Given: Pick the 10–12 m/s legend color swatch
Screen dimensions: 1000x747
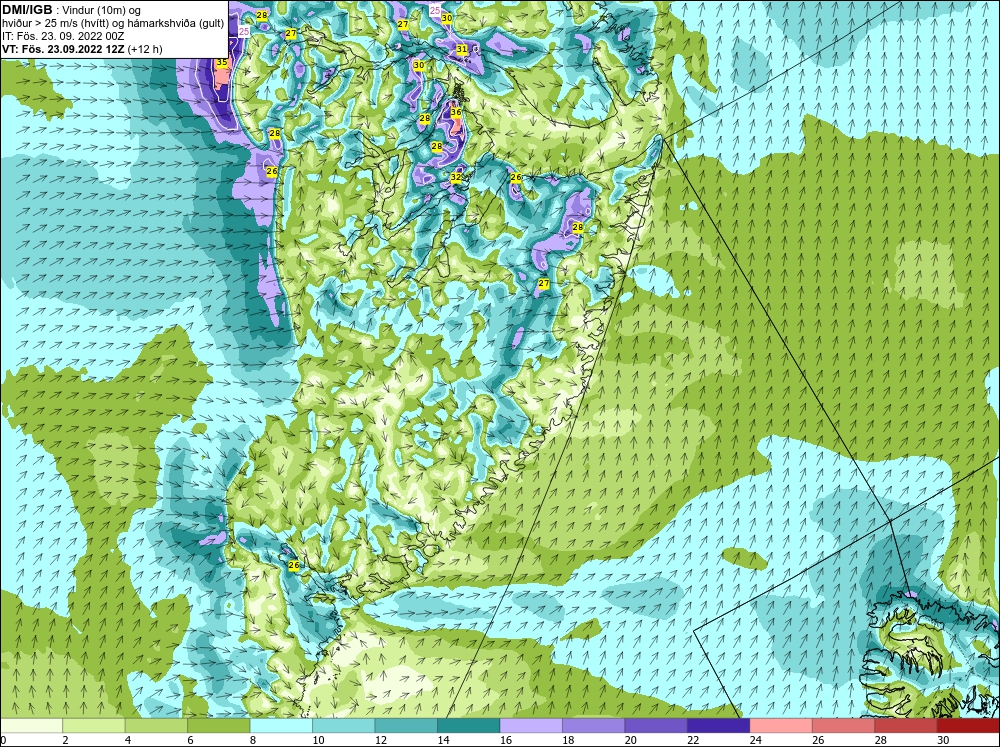Looking at the screenshot, I should pos(344,725).
